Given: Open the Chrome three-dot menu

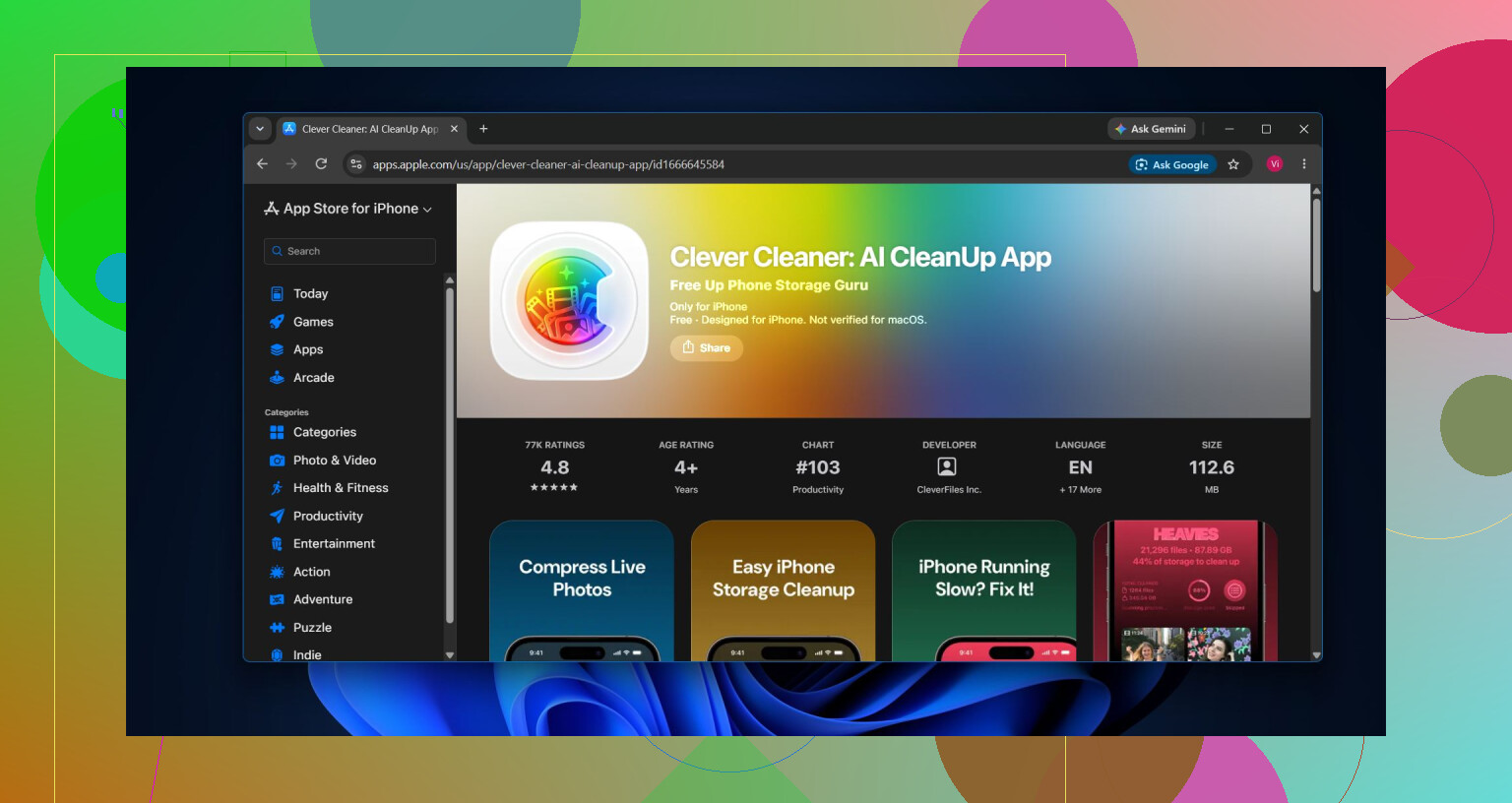Looking at the screenshot, I should (1304, 164).
